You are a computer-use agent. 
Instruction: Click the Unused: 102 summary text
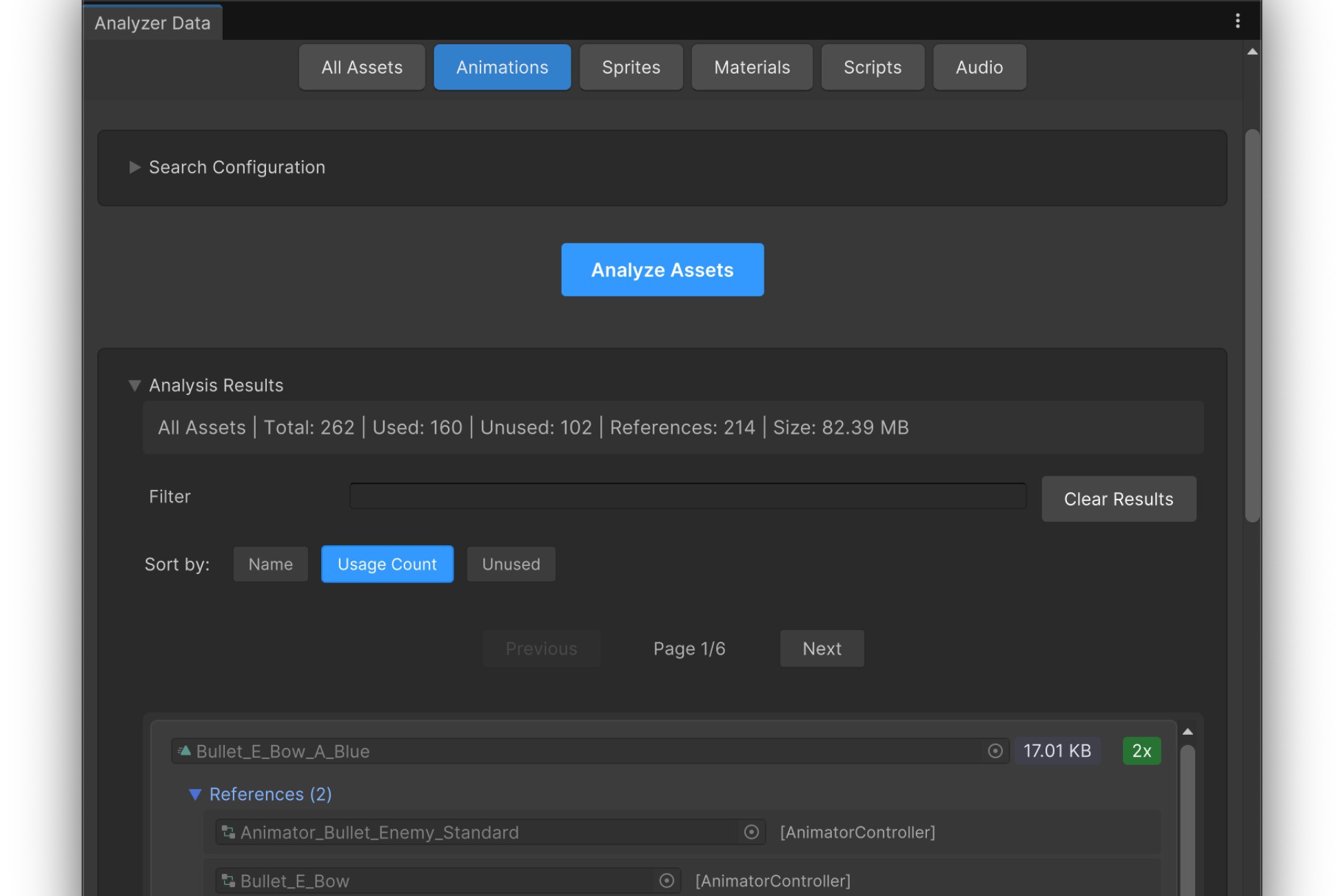coord(536,427)
